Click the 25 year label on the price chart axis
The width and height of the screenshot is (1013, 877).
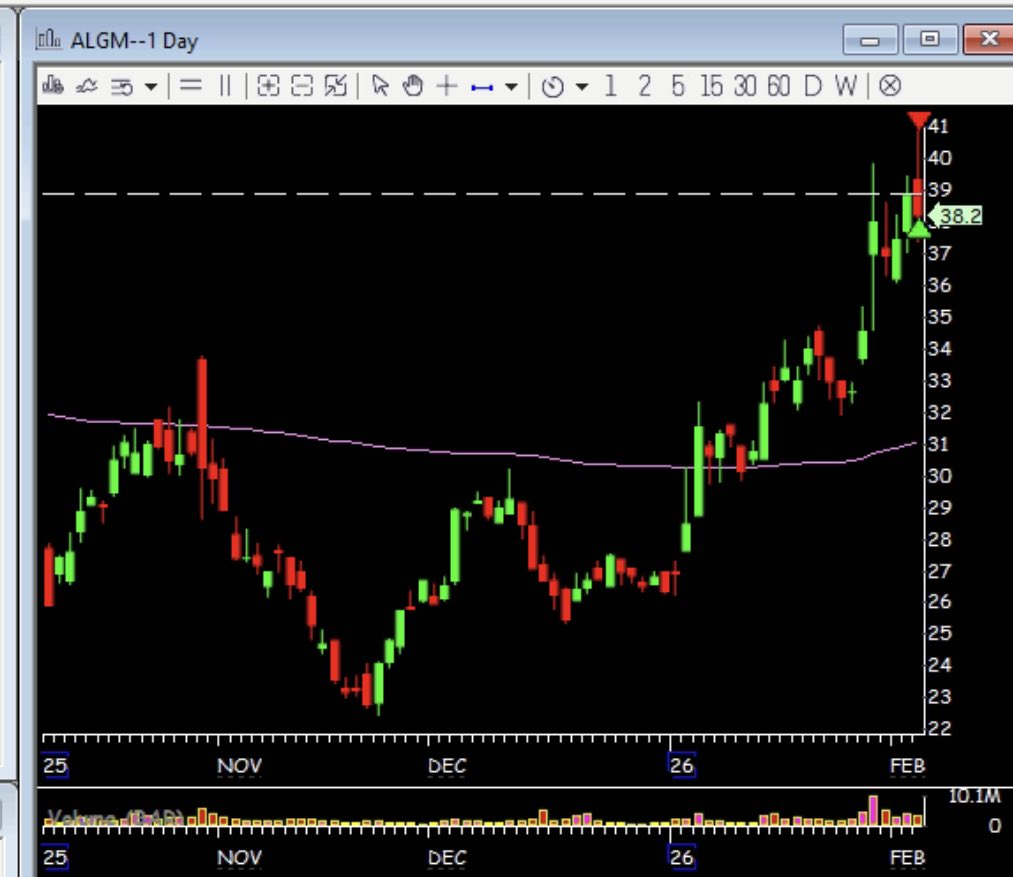pos(55,766)
